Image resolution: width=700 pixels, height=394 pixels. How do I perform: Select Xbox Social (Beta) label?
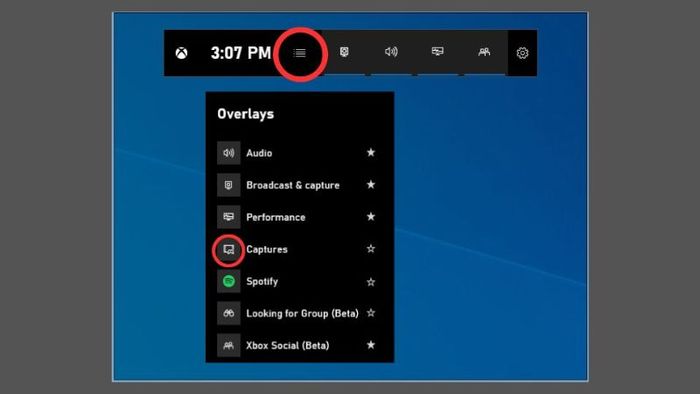point(288,345)
